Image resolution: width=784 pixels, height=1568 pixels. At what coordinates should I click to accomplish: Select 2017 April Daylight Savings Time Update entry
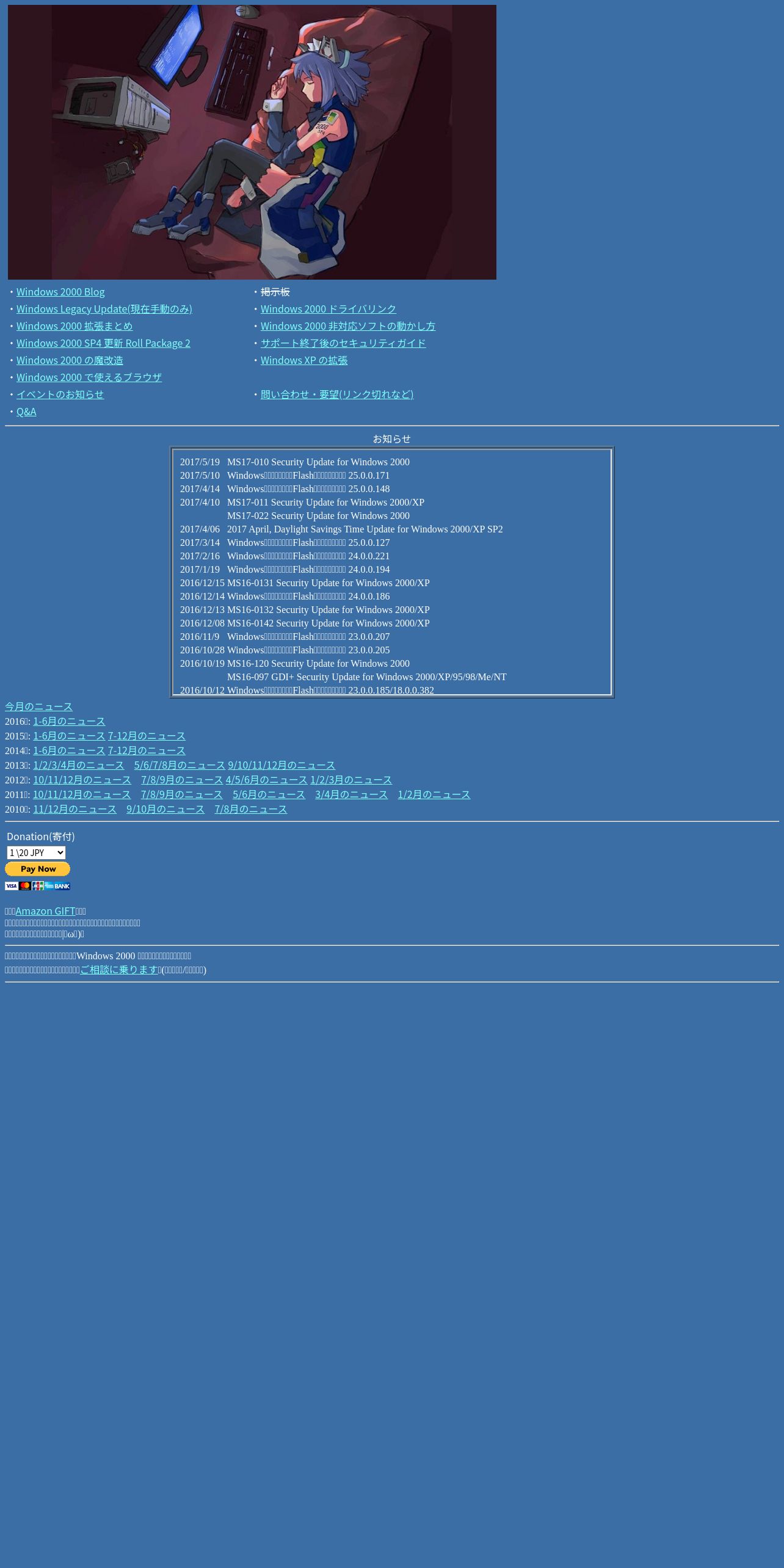pyautogui.click(x=365, y=529)
